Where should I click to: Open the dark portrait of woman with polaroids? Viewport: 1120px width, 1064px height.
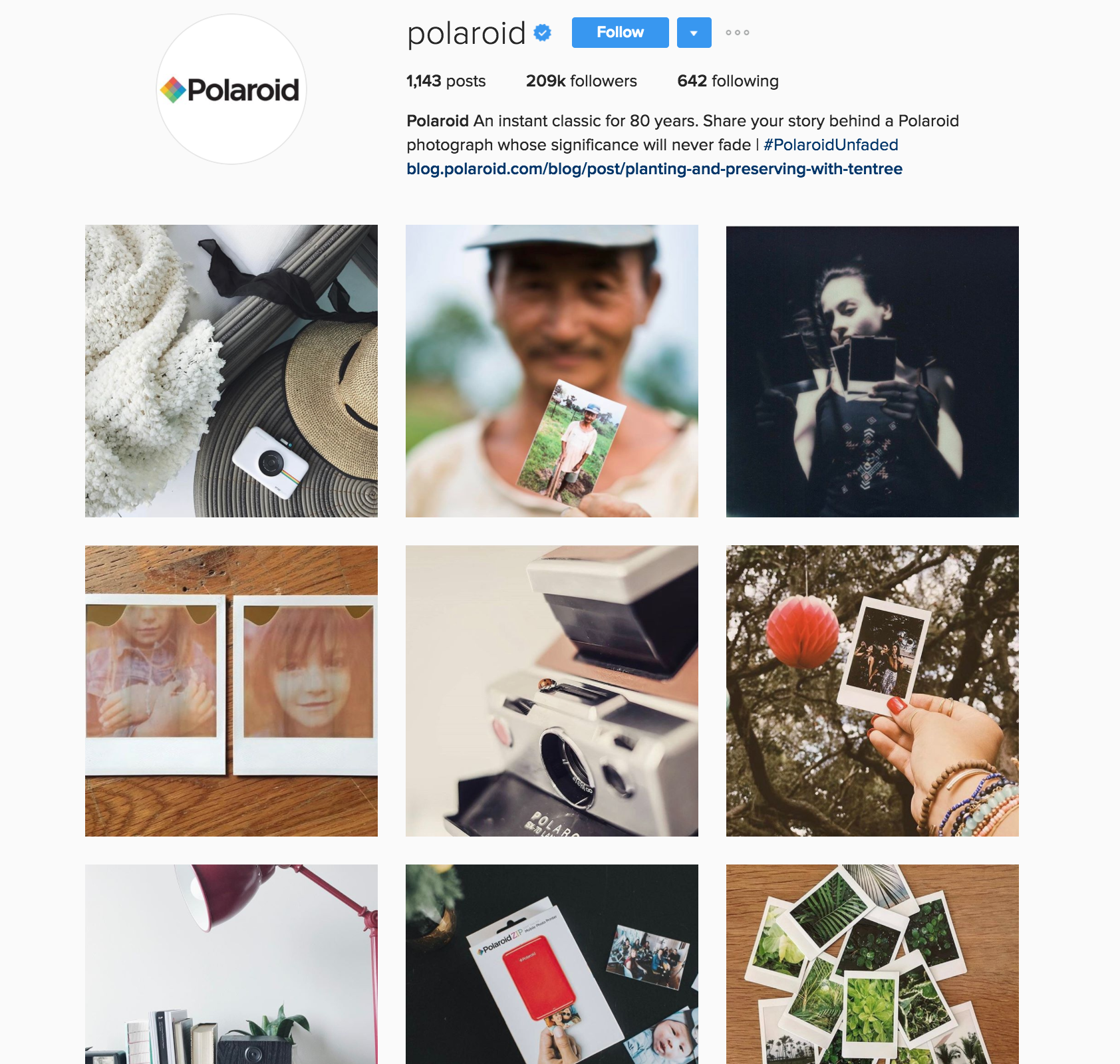(x=873, y=371)
